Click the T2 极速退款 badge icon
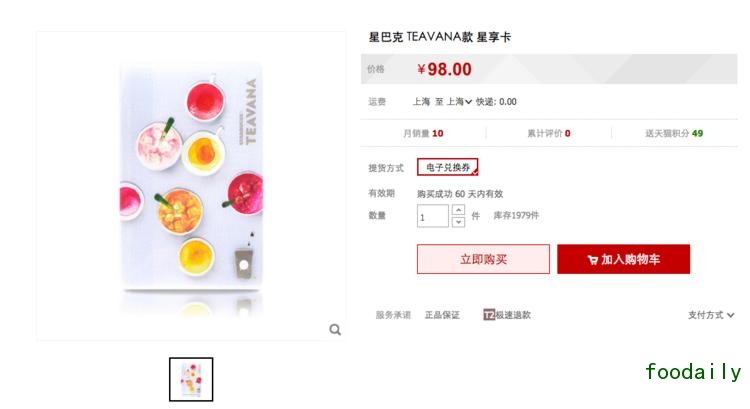 pyautogui.click(x=489, y=315)
